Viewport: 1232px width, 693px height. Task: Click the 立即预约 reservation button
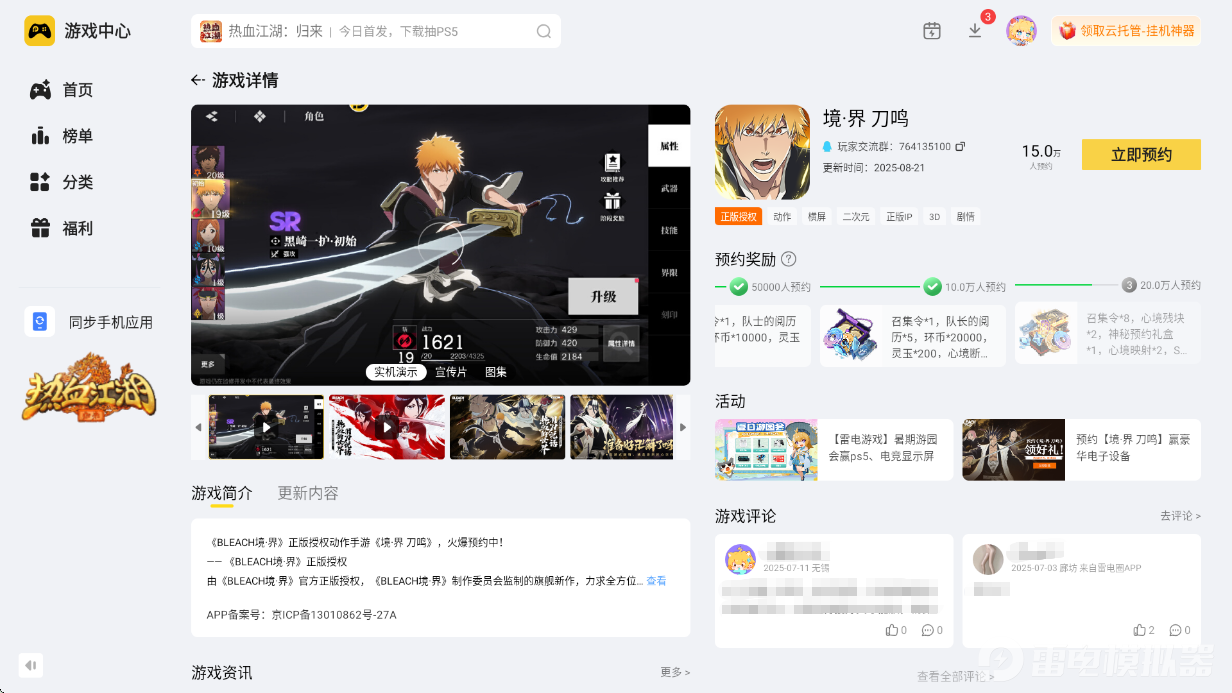(1141, 155)
